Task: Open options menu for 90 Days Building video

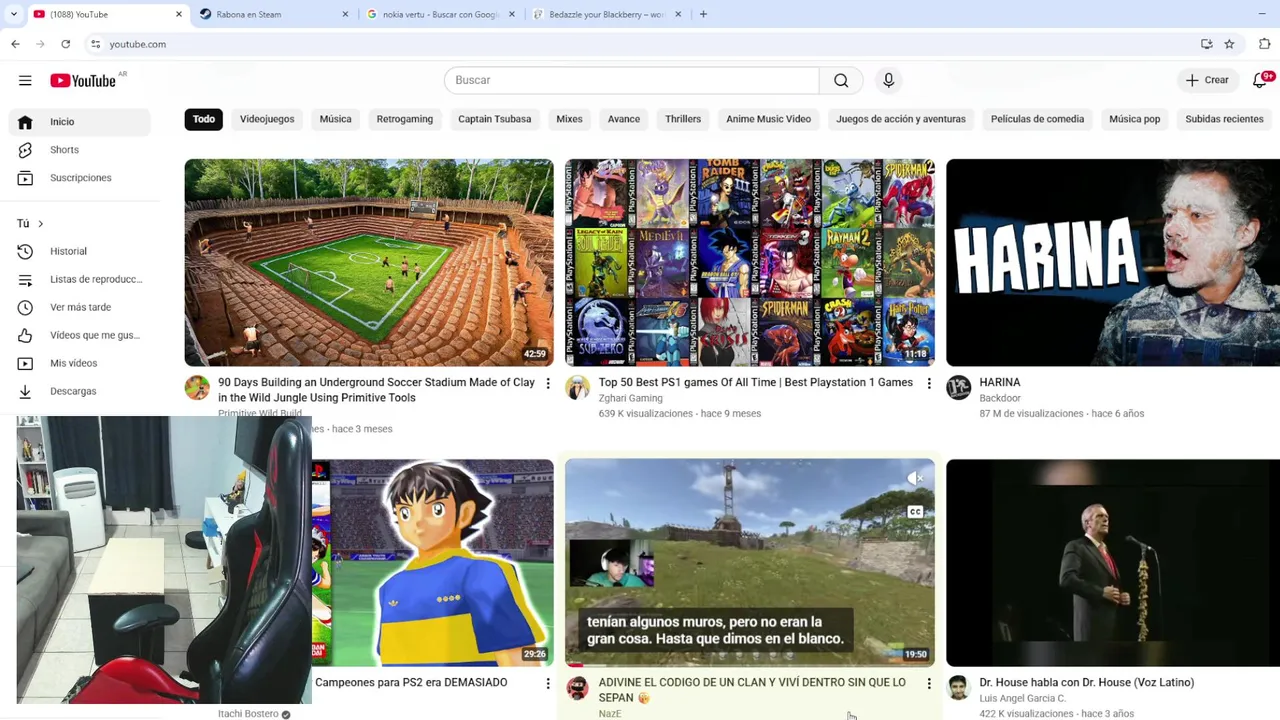Action: [547, 384]
